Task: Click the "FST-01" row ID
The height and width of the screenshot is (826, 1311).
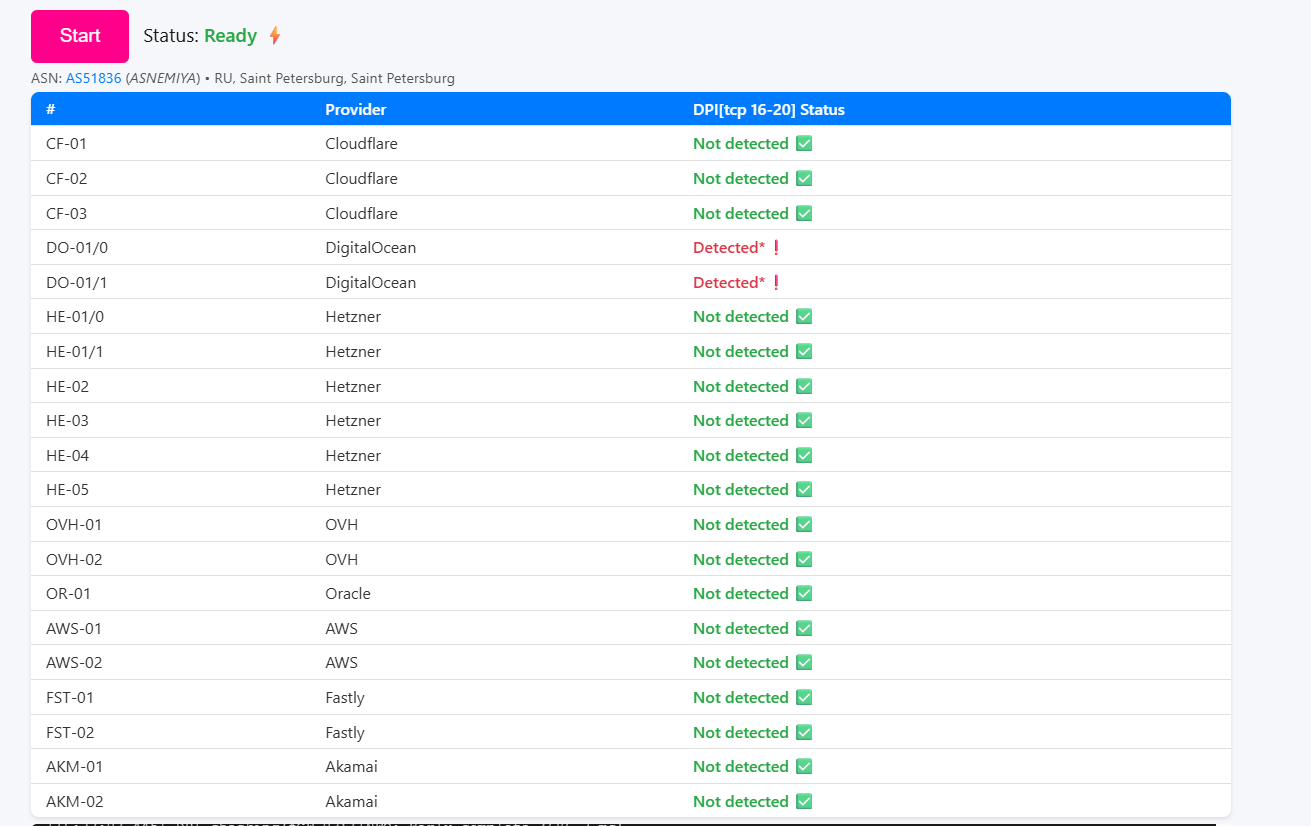Action: coord(70,698)
